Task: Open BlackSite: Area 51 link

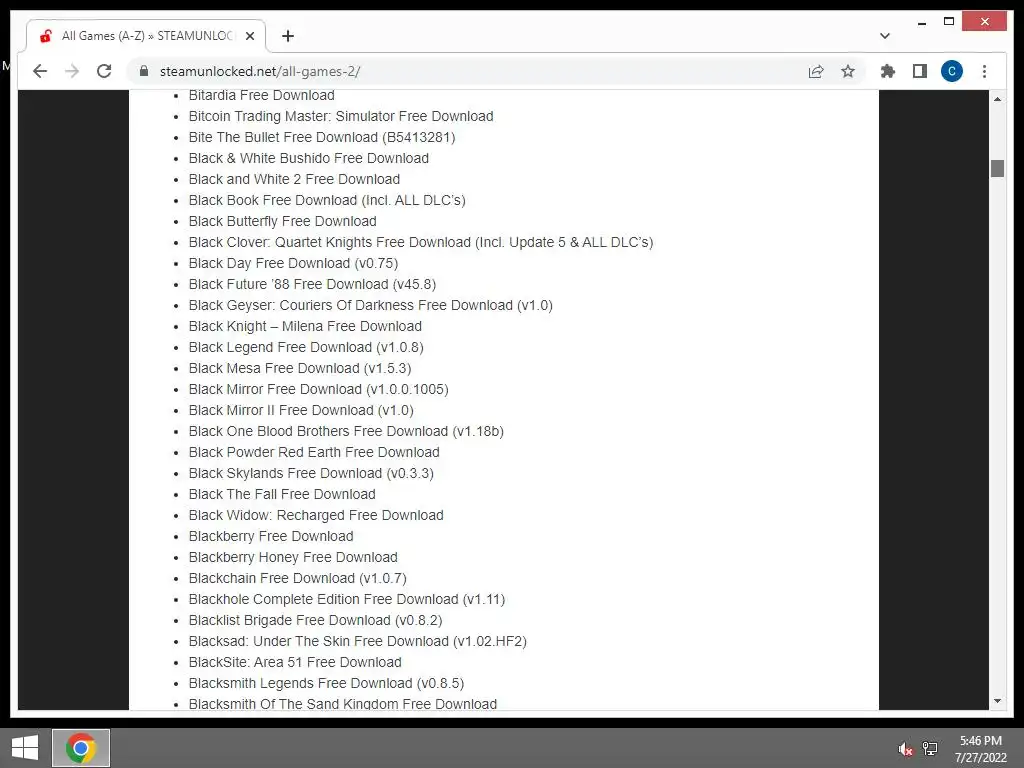Action: (295, 662)
